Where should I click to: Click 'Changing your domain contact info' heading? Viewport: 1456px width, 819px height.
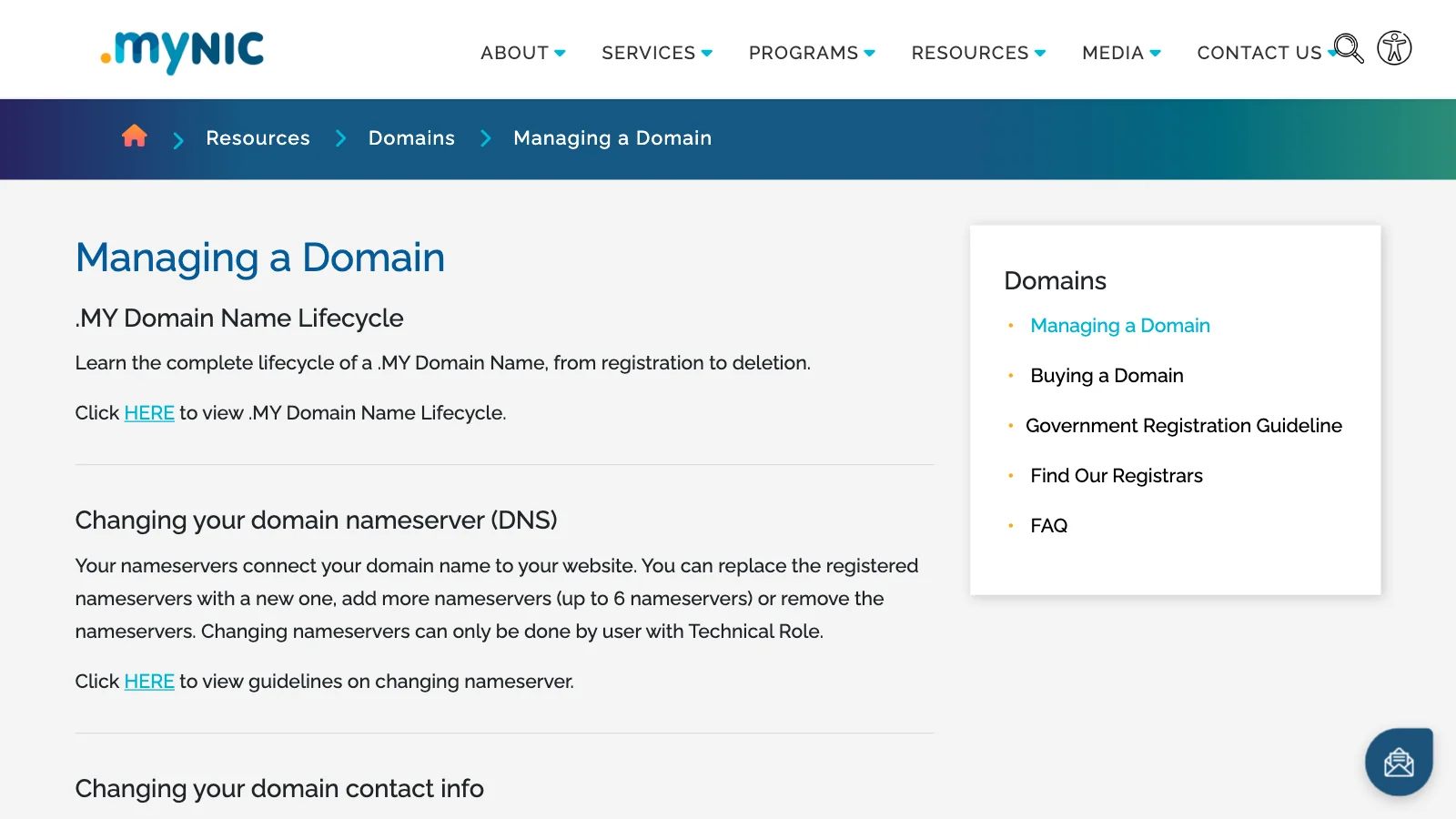(279, 789)
